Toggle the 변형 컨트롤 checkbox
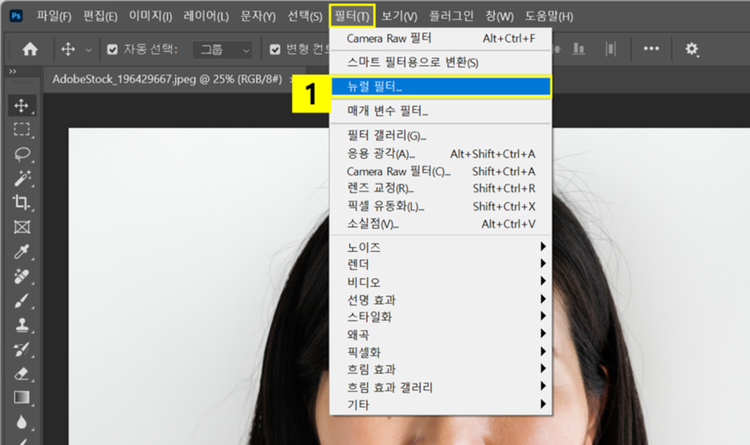 point(275,49)
